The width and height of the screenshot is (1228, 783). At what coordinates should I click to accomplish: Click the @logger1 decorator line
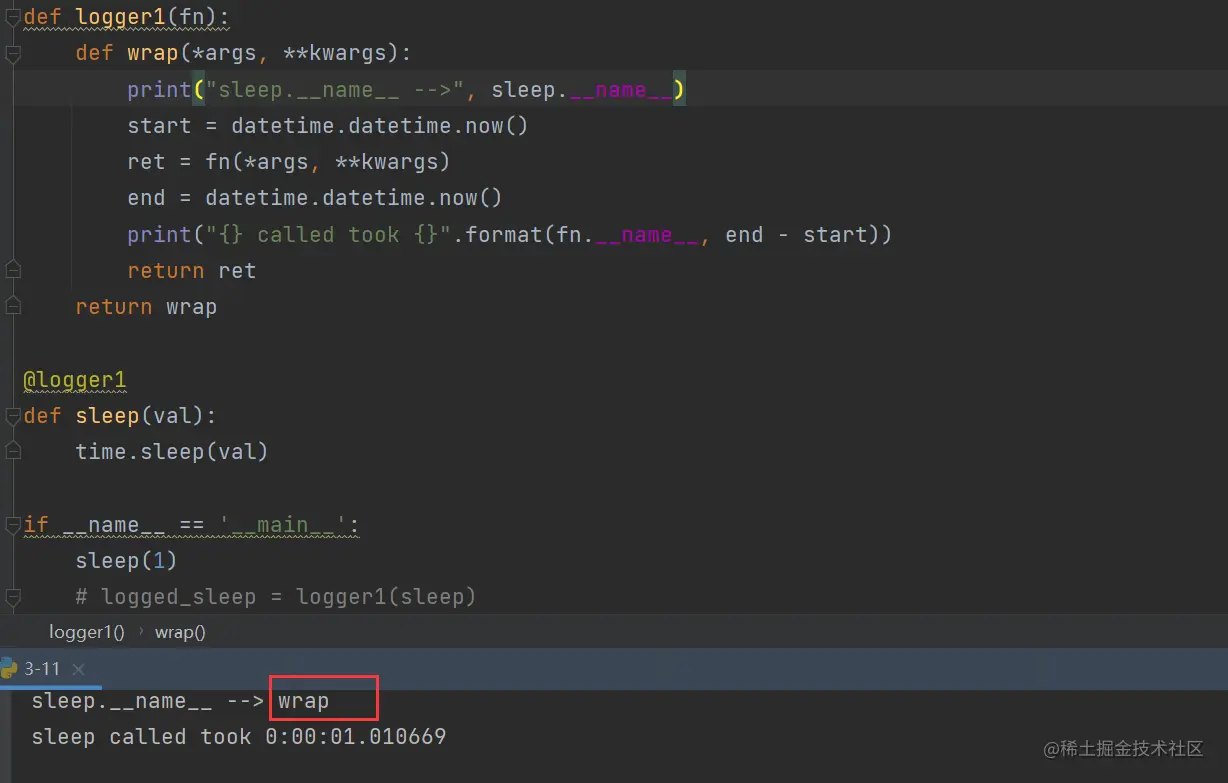point(75,380)
